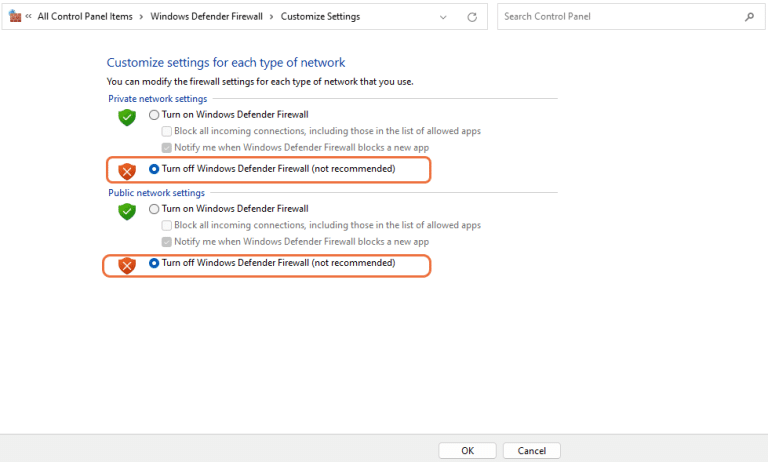Go to the Windows Defender Firewall breadcrumb
Image resolution: width=768 pixels, height=462 pixels.
pyautogui.click(x=206, y=17)
